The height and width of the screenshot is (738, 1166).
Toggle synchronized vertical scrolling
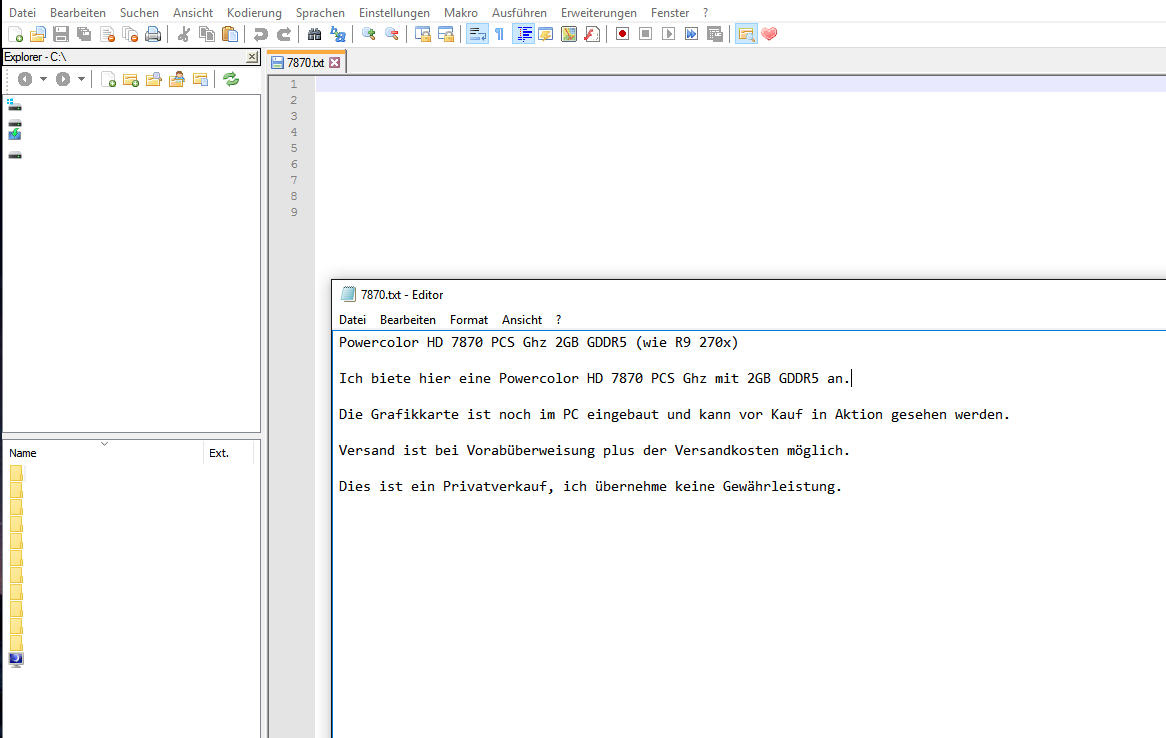click(422, 34)
